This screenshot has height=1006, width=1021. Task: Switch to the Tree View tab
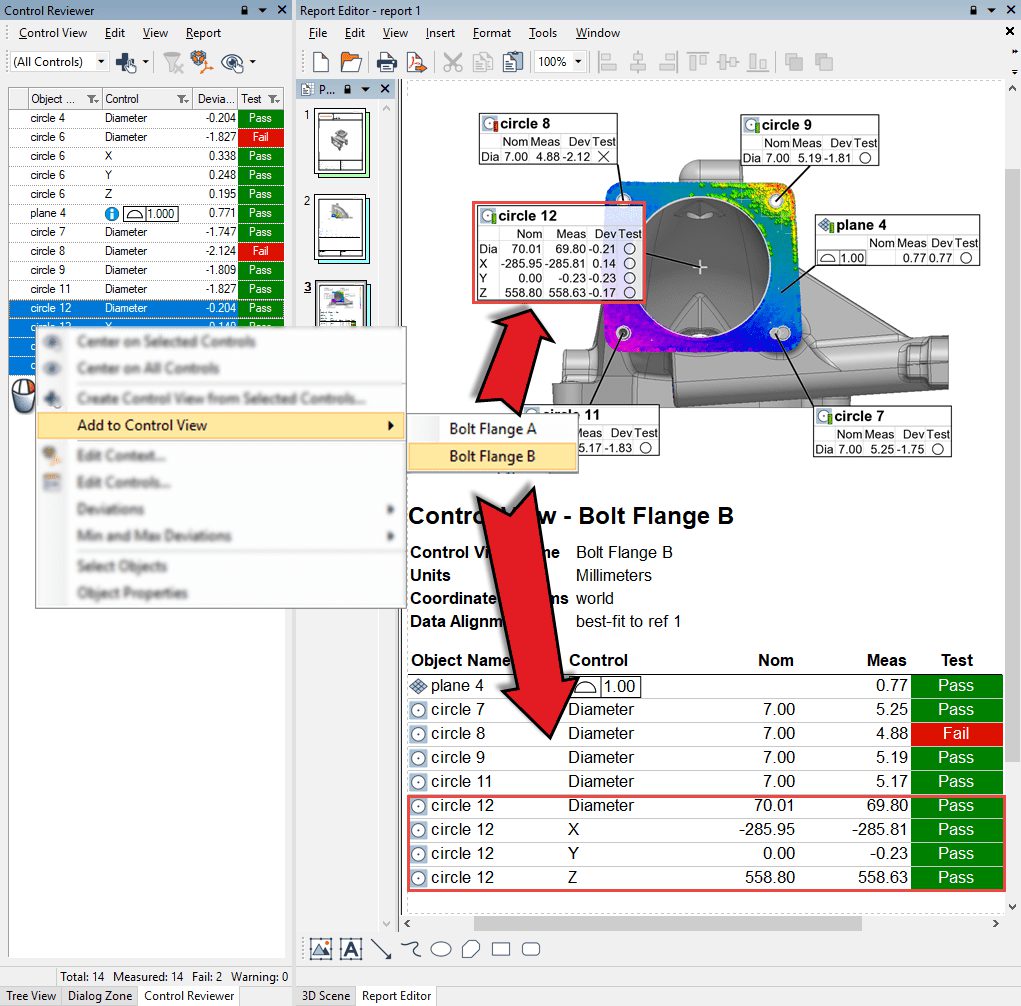(x=32, y=996)
